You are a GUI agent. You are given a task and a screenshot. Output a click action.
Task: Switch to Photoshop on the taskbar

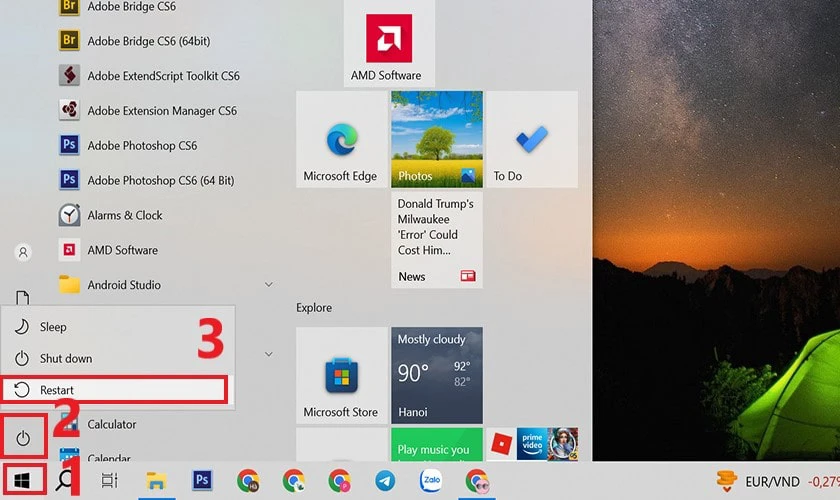202,480
